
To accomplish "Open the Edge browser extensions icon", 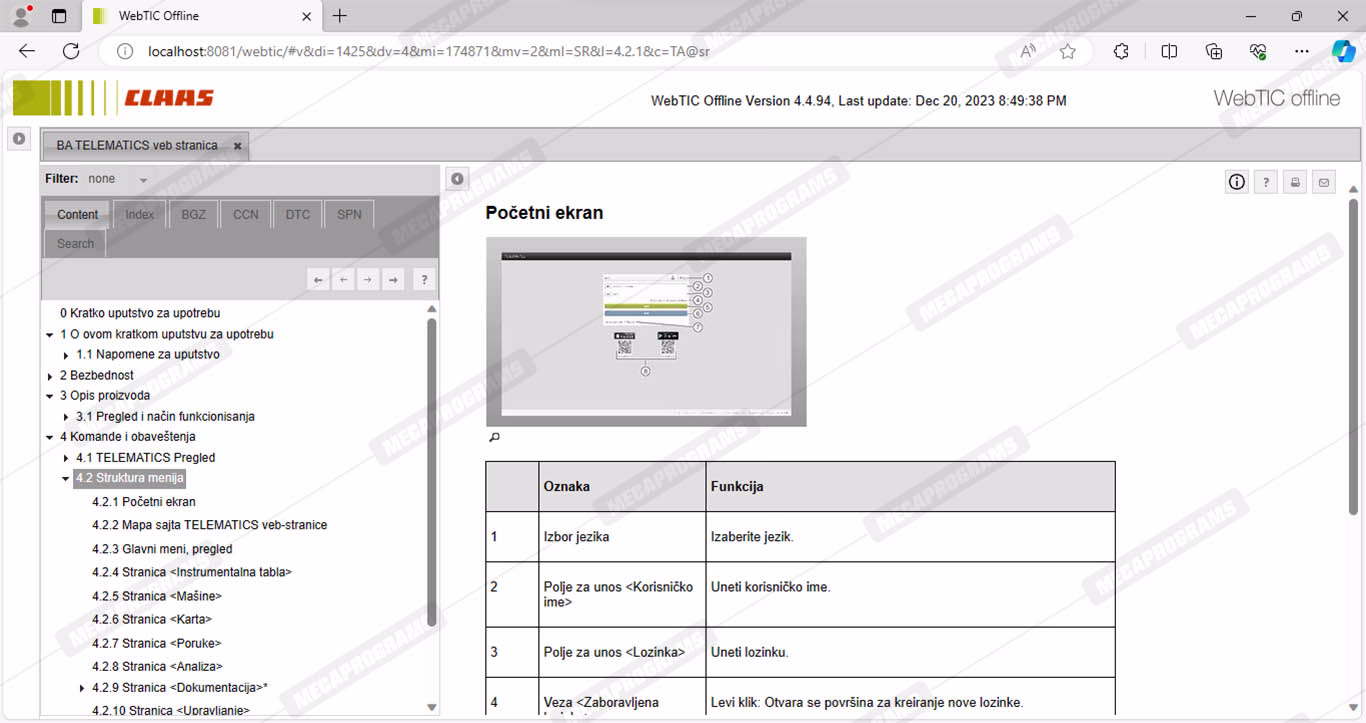I will (1121, 51).
